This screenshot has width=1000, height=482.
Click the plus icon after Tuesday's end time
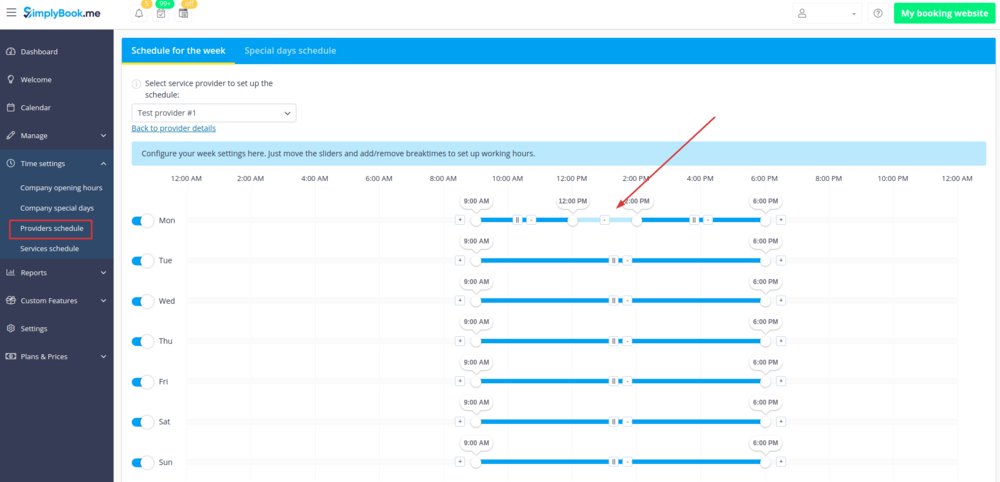coord(781,260)
